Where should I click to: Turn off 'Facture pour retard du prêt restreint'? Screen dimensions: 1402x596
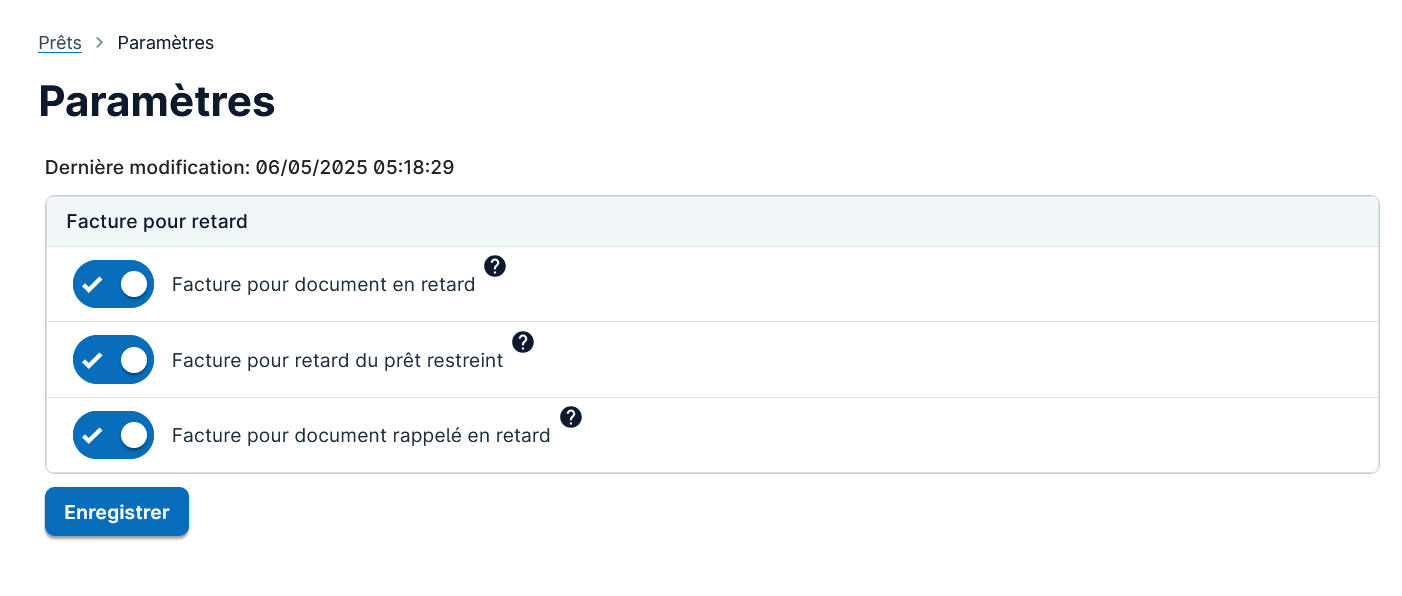tap(113, 359)
